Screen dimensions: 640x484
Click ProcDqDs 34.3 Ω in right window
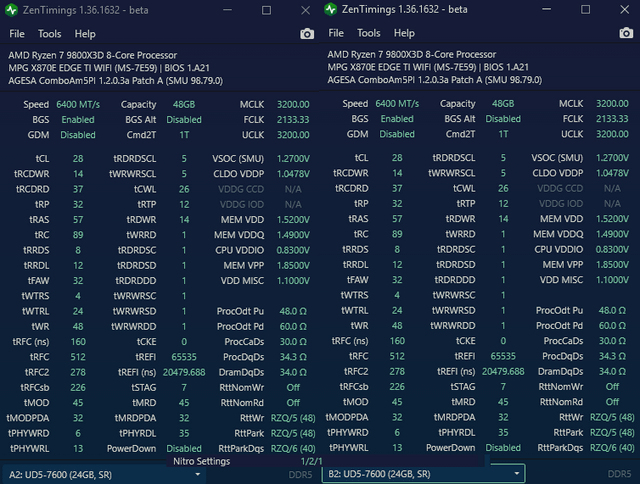coord(612,356)
